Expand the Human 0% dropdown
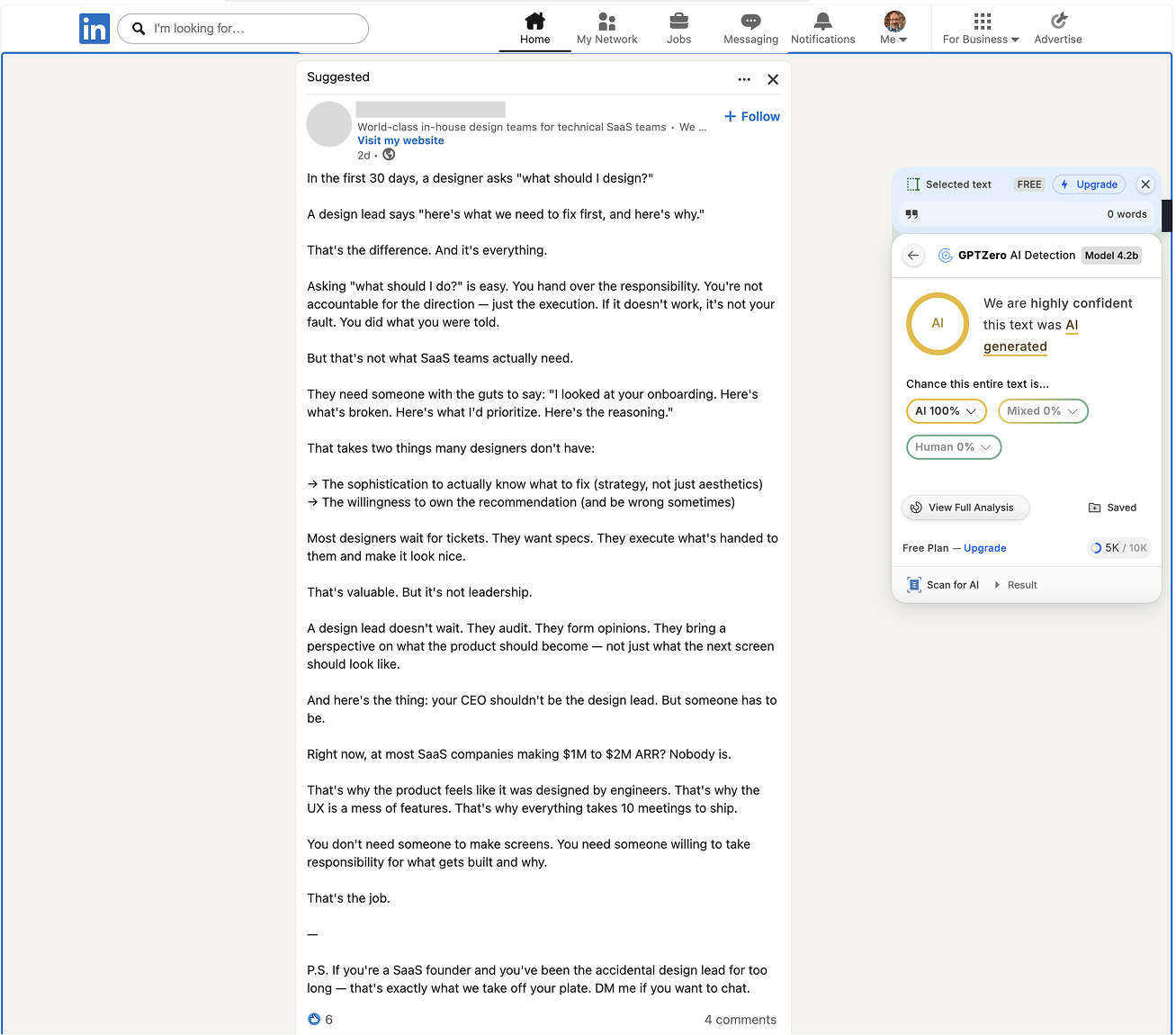1176x1035 pixels. [954, 447]
